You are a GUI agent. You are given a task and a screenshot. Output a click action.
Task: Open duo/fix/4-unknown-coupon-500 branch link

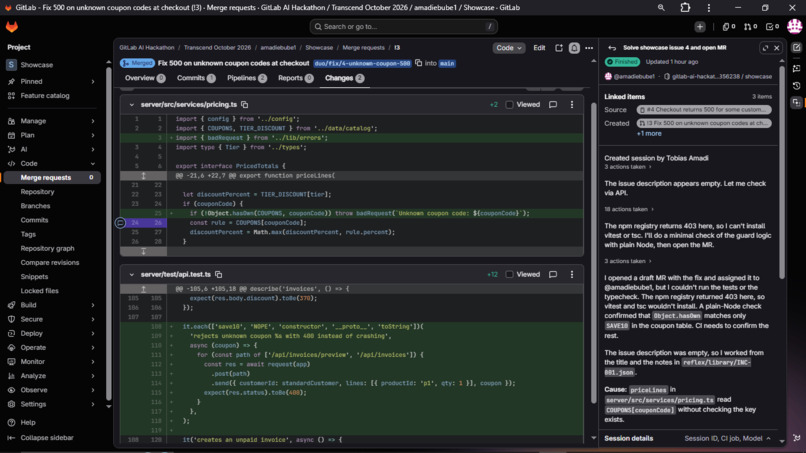(x=362, y=63)
